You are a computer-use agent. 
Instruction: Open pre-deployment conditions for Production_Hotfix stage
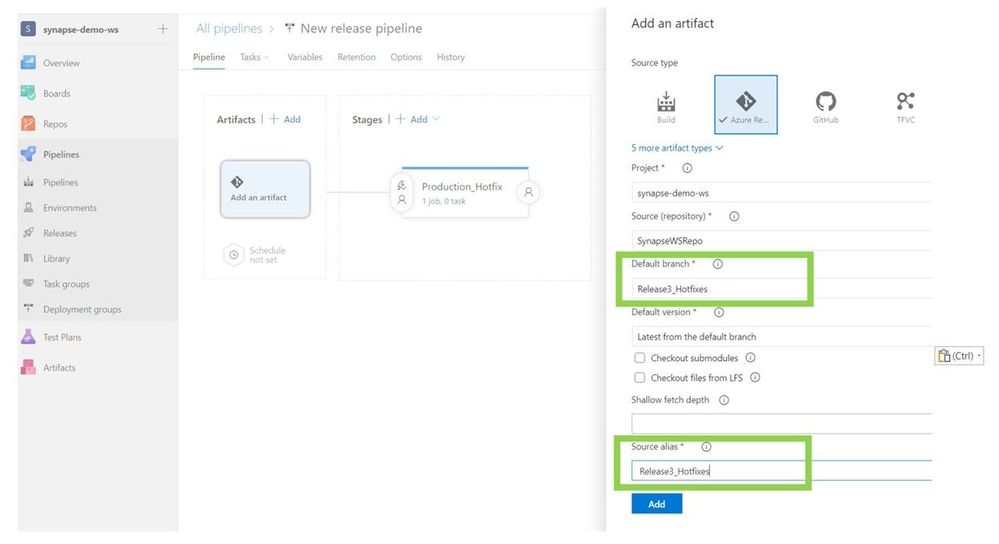tap(401, 192)
